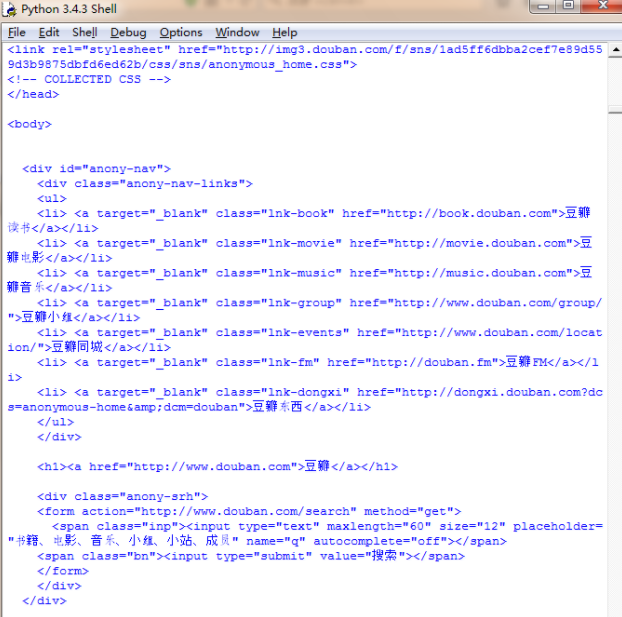The height and width of the screenshot is (617, 622).
Task: Click the line with class="lnk-dongxi"
Action: coord(320,392)
